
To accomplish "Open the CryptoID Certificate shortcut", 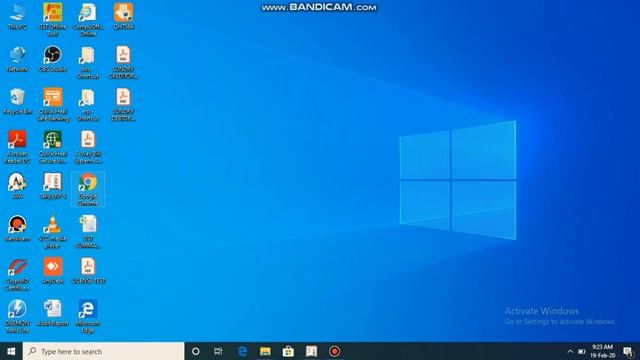I will 18,274.
